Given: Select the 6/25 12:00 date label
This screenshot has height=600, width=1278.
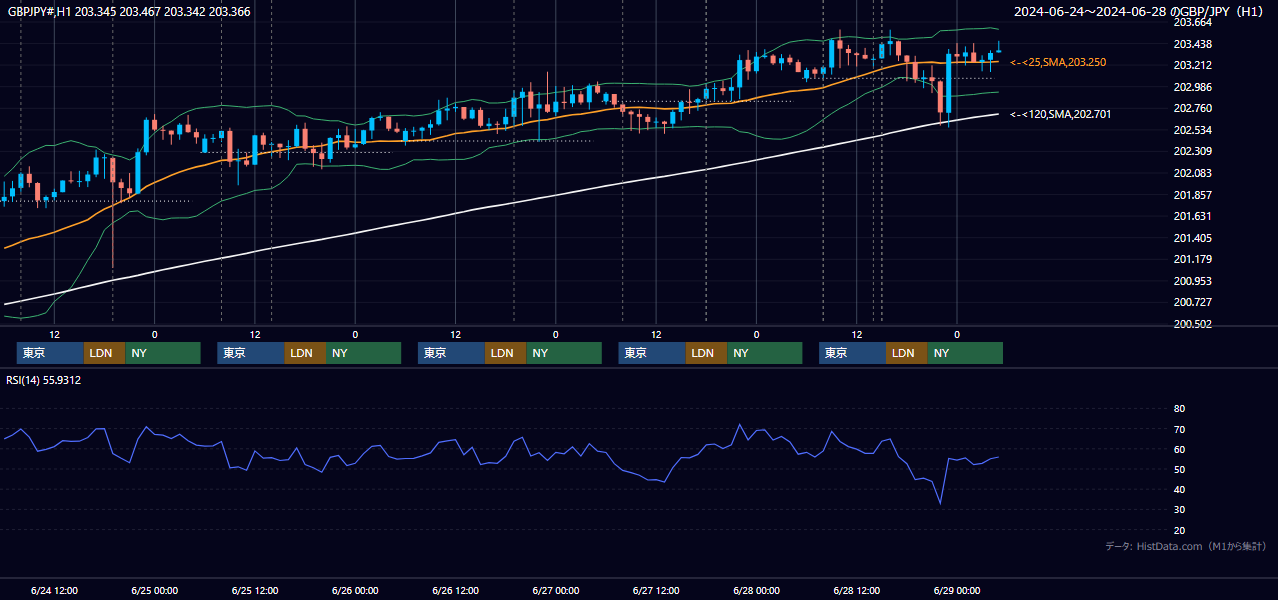Looking at the screenshot, I should click(x=255, y=591).
